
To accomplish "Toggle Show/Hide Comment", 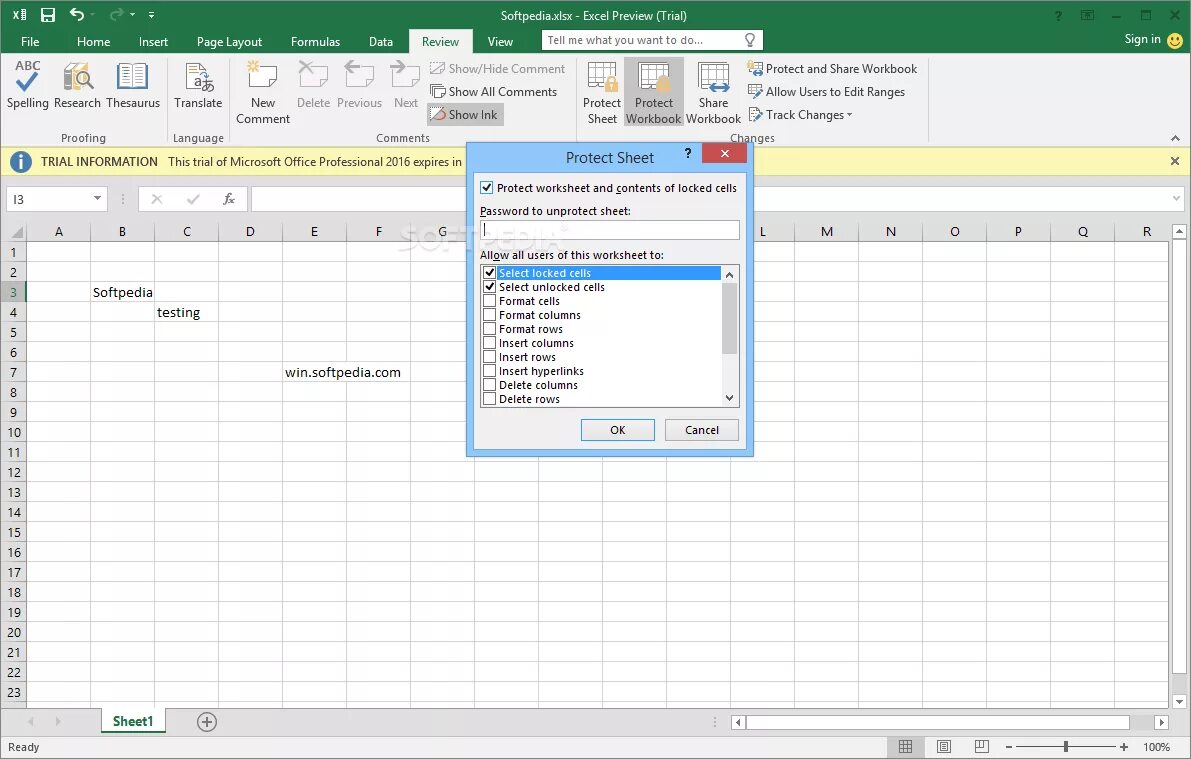I will click(498, 68).
